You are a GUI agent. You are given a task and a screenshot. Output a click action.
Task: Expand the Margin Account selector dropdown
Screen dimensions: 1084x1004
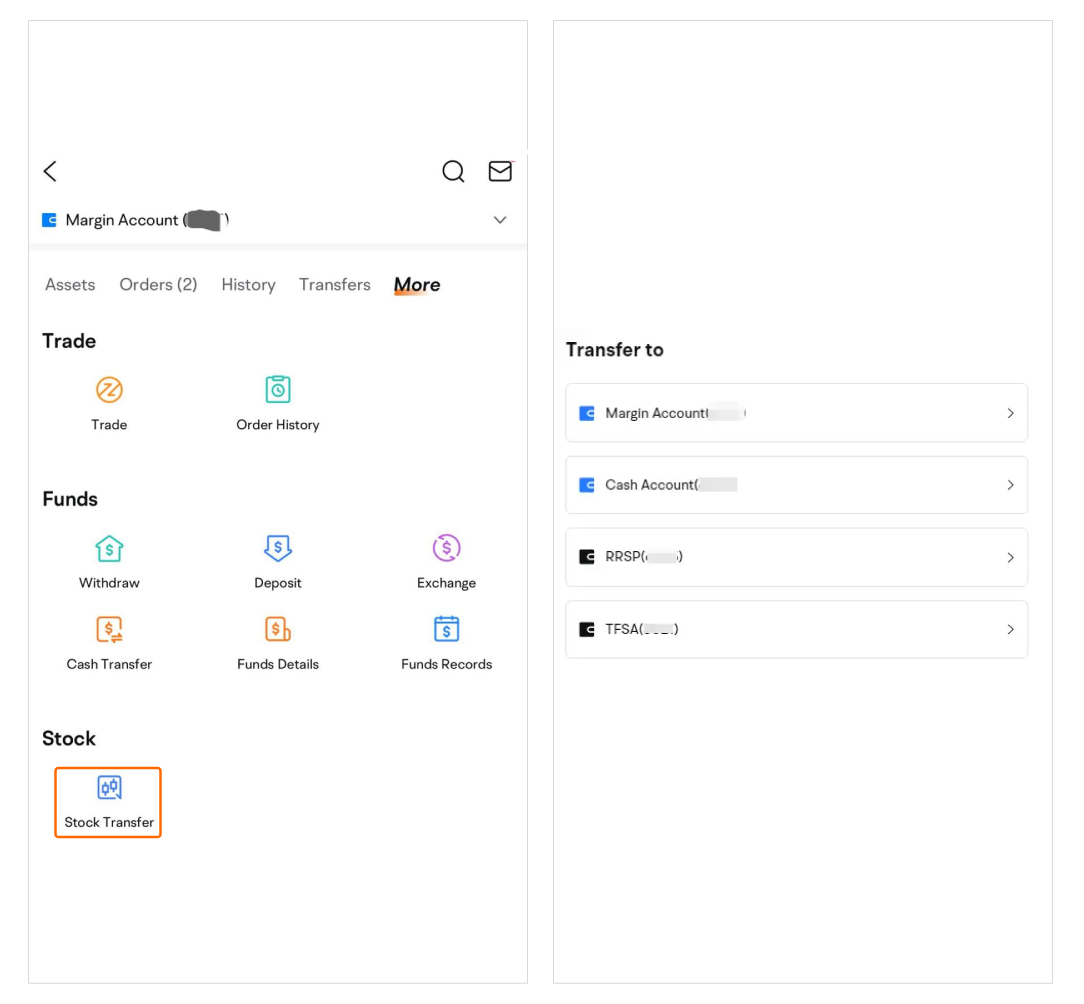(x=500, y=220)
